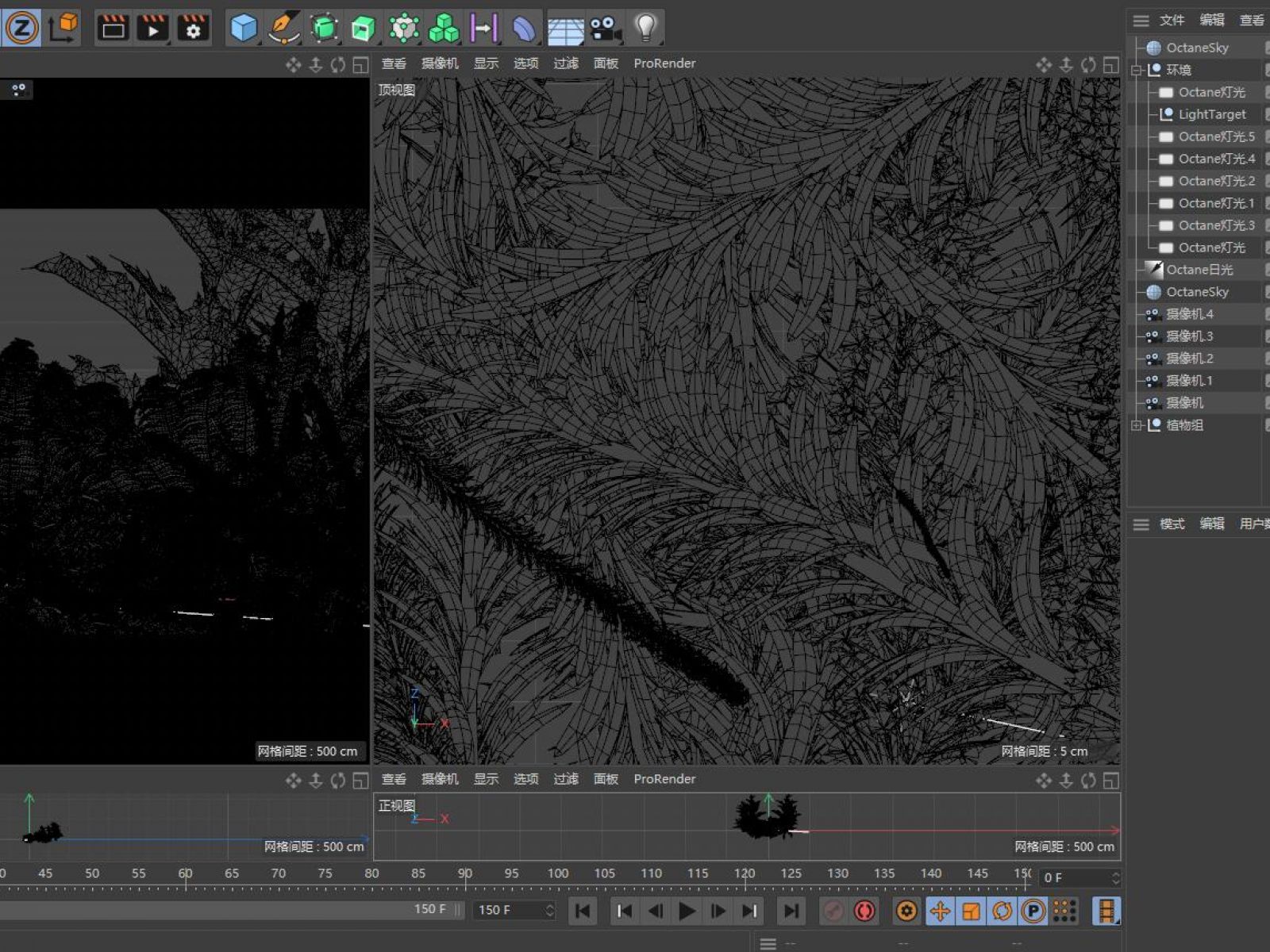Image resolution: width=1270 pixels, height=952 pixels.
Task: Toggle Scale keyframing button
Action: [971, 911]
